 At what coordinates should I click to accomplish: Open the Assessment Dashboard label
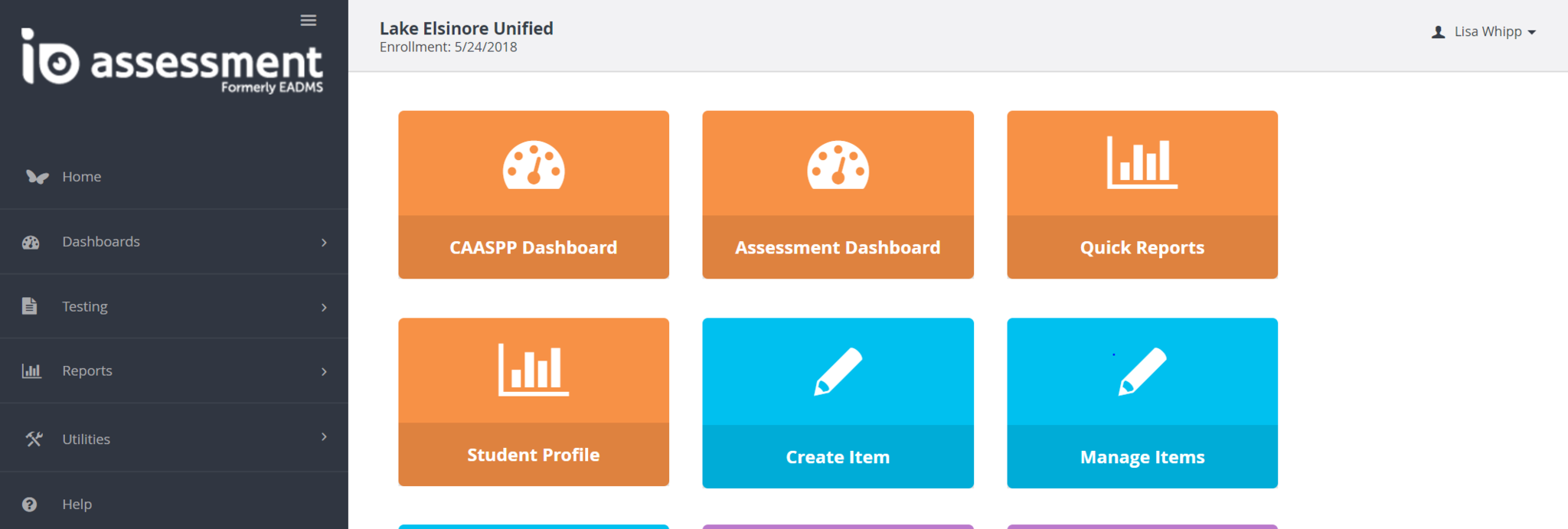838,248
